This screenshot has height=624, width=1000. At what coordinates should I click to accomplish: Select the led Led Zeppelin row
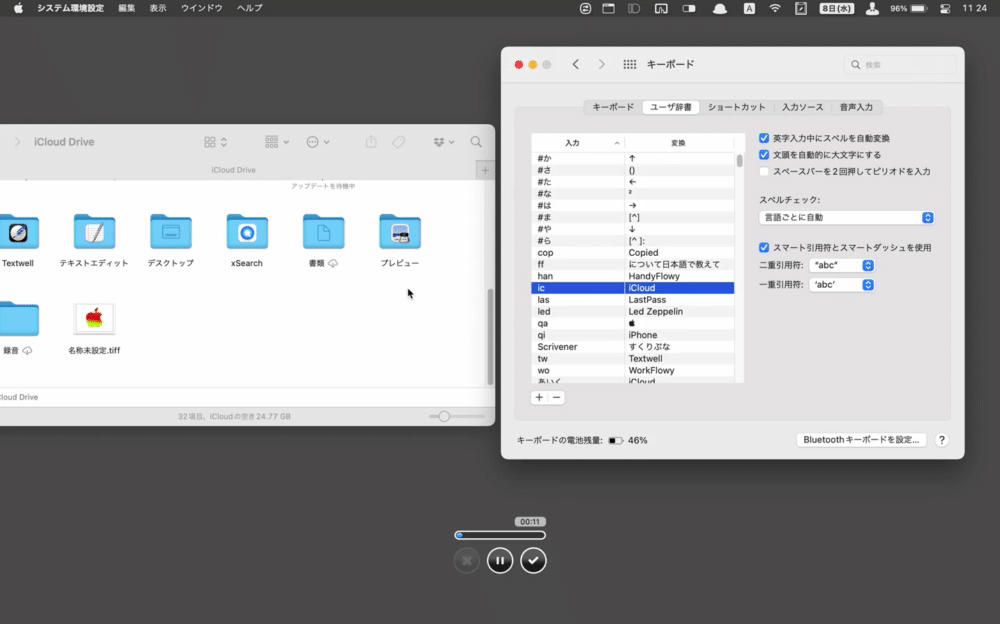click(x=633, y=311)
